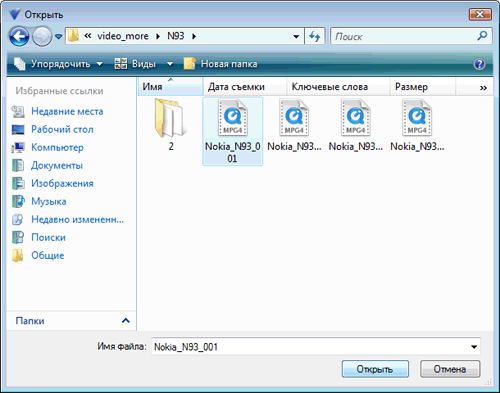500x393 pixels.
Task: Select the fourth Nokia_N93 MPG4 file
Action: (417, 126)
